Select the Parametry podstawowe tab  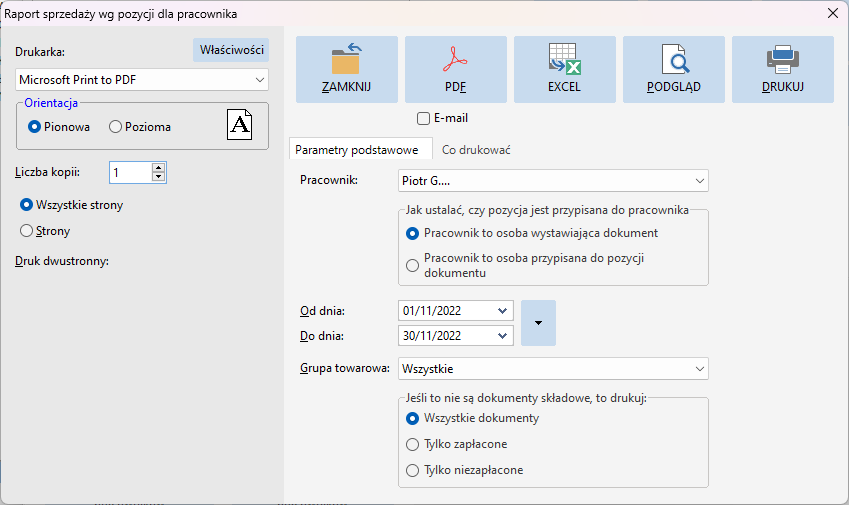(x=357, y=150)
